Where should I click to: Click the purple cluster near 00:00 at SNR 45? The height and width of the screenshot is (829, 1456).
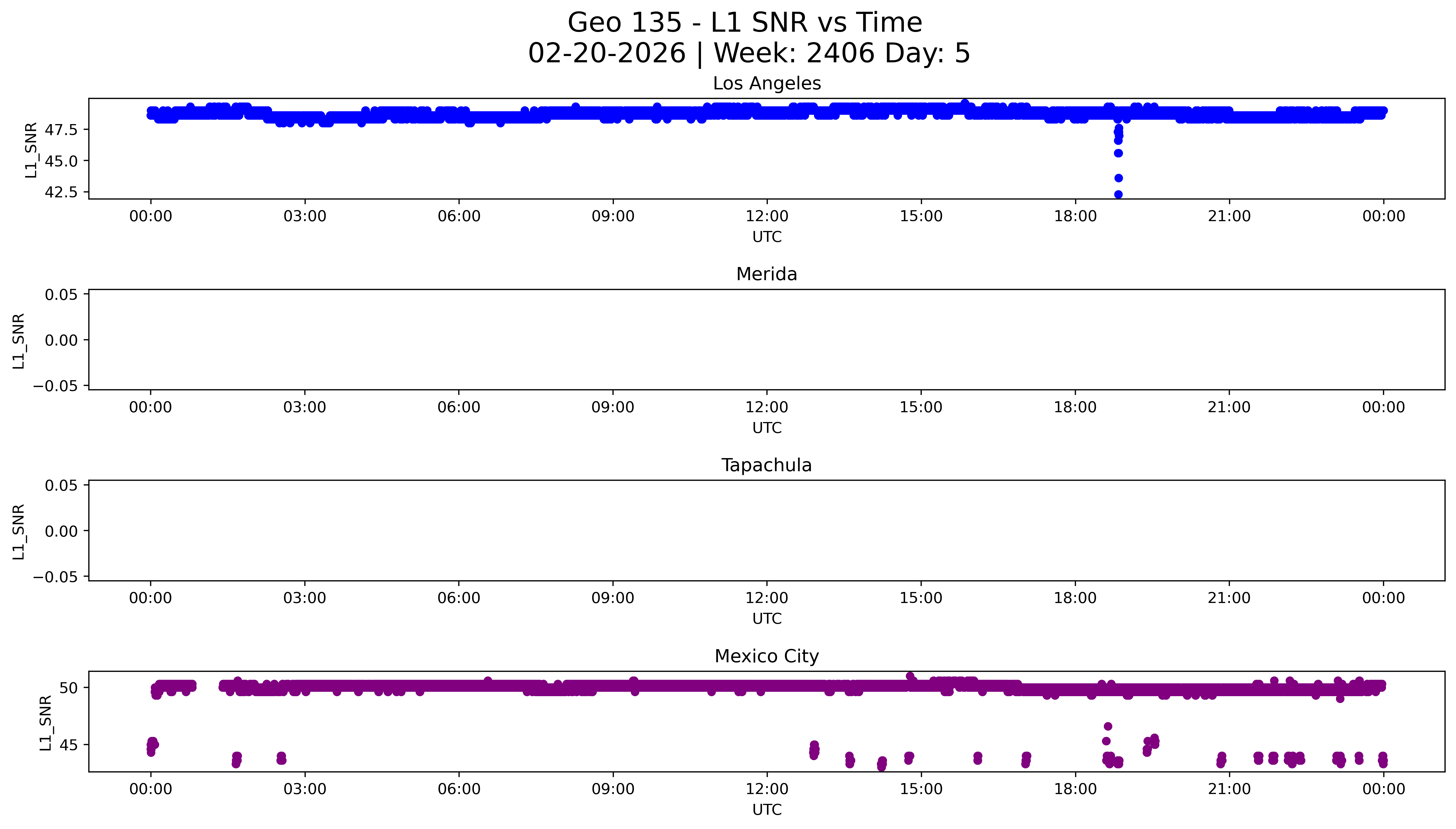[151, 745]
